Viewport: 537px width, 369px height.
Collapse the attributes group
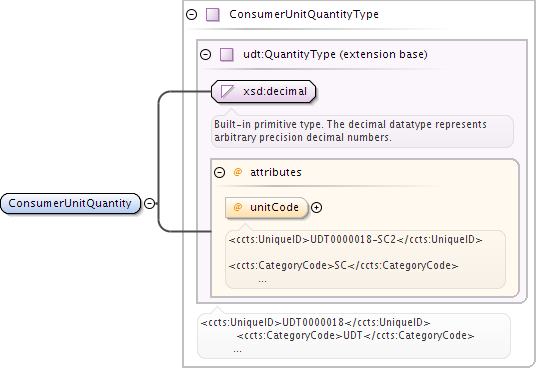click(220, 172)
